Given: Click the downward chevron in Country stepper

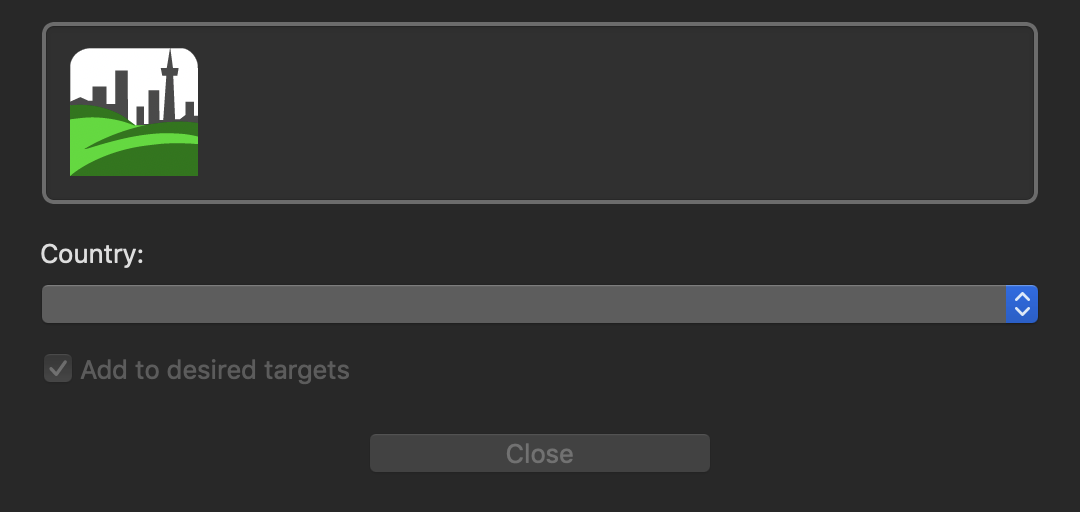Looking at the screenshot, I should (x=1022, y=311).
